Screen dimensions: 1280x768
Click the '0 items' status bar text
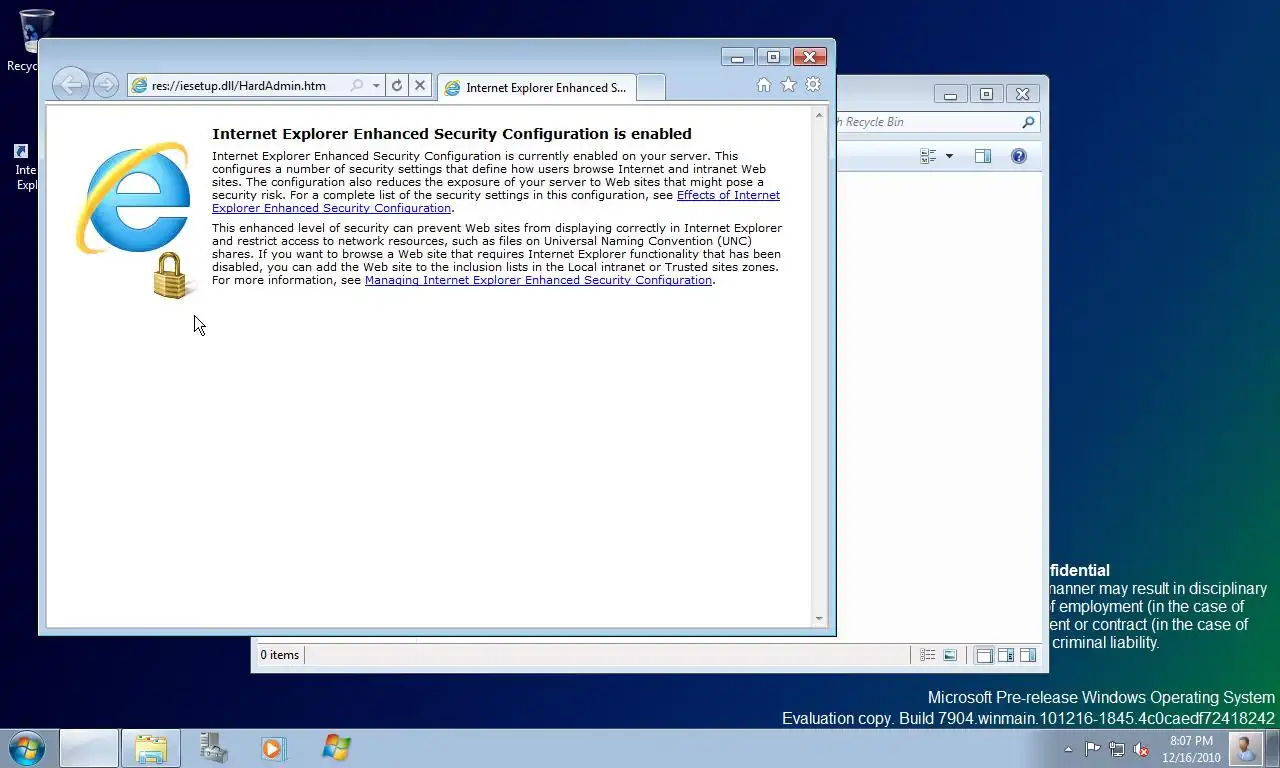click(x=280, y=655)
